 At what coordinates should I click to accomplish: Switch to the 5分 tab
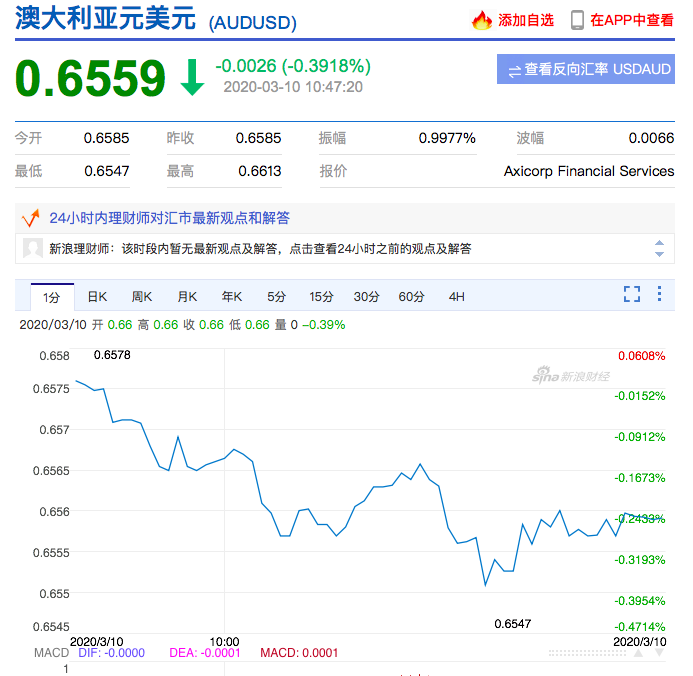(276, 297)
